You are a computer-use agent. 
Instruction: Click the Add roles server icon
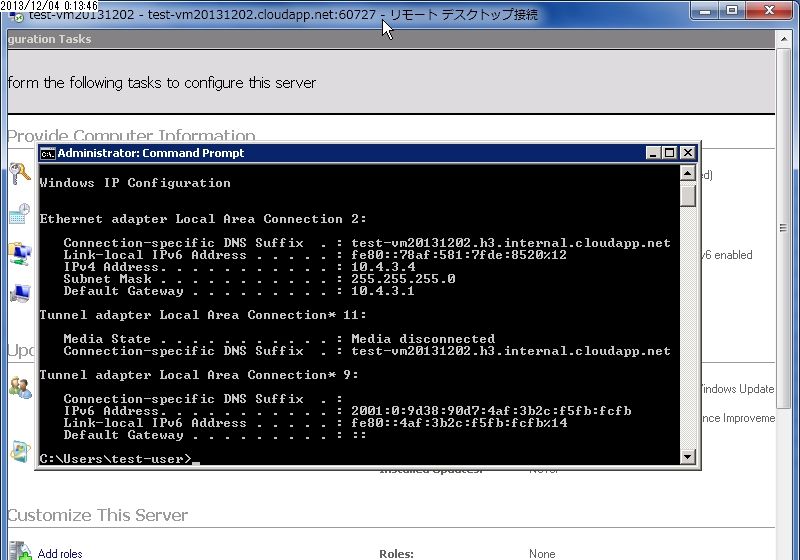point(20,551)
